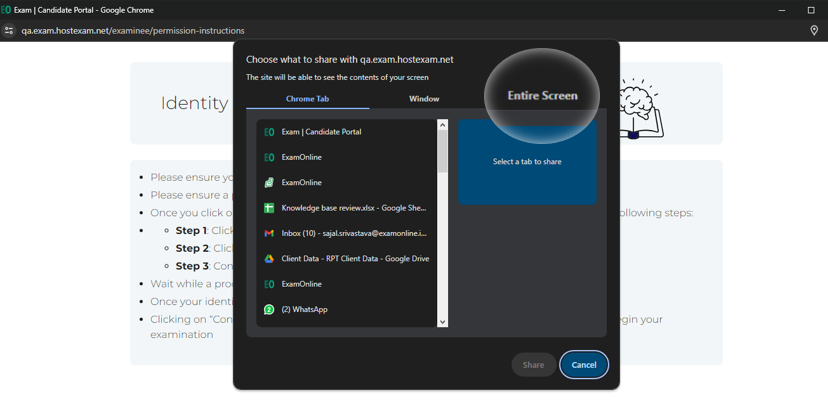Click the WhatsApp icon in tab list
Image resolution: width=828 pixels, height=406 pixels.
(269, 309)
